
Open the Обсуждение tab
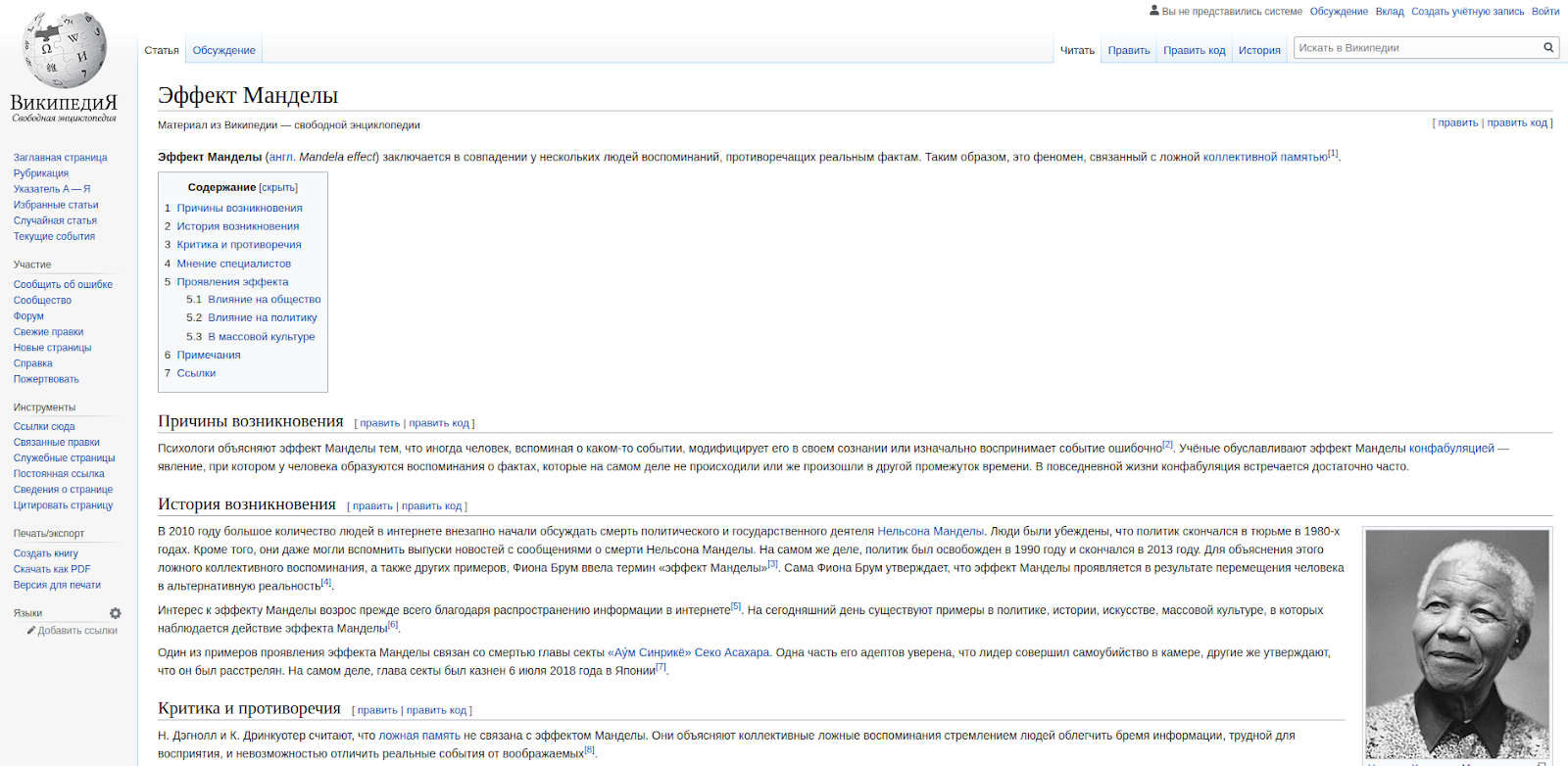coord(223,50)
